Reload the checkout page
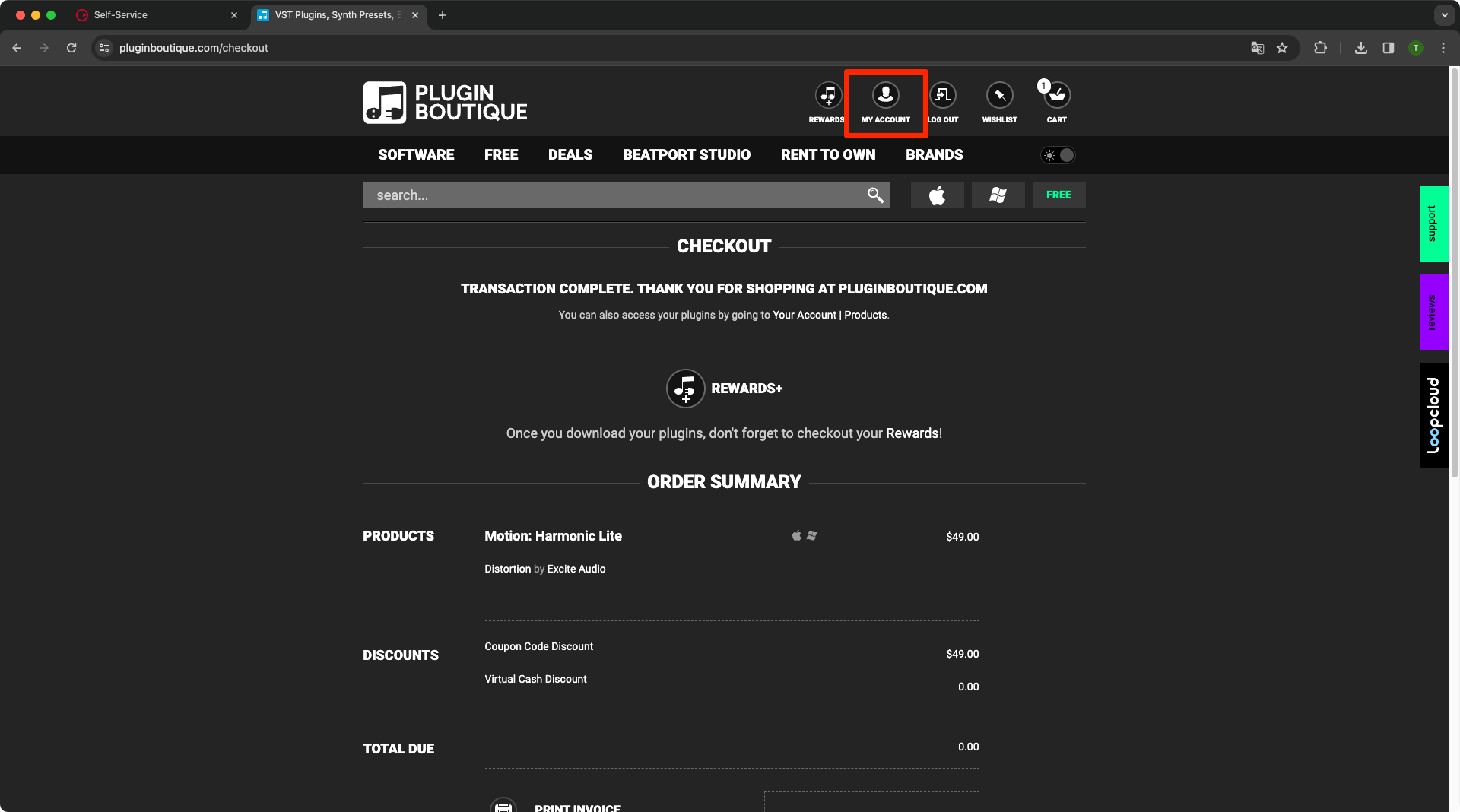The height and width of the screenshot is (812, 1460). [x=71, y=48]
